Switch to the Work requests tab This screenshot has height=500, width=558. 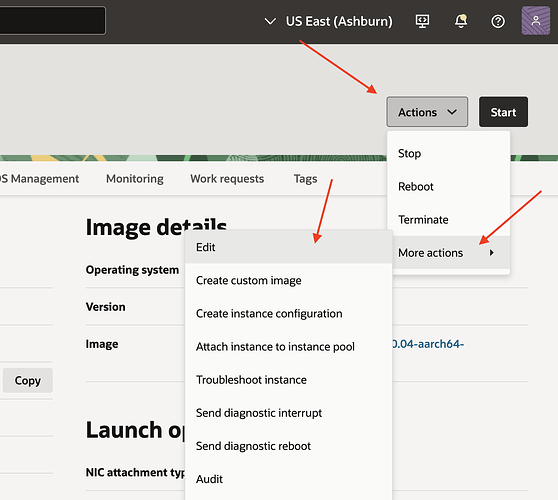(x=227, y=179)
